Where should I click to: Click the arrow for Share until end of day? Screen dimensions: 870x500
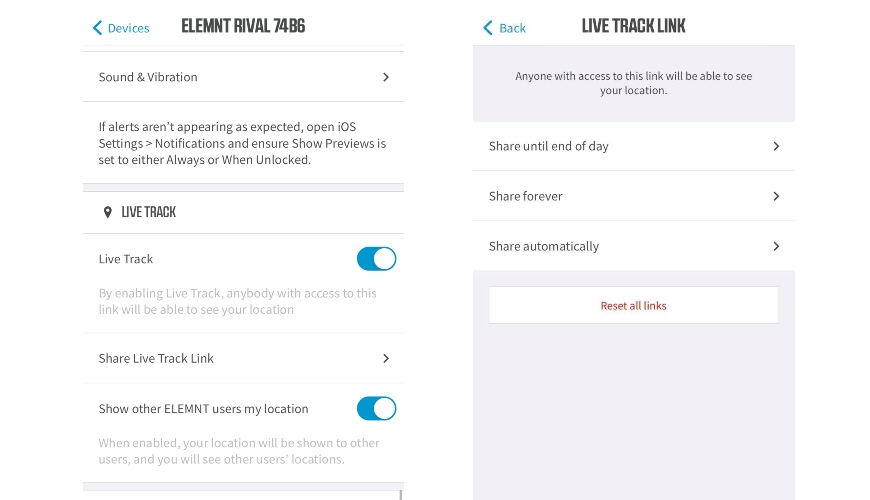pos(776,146)
